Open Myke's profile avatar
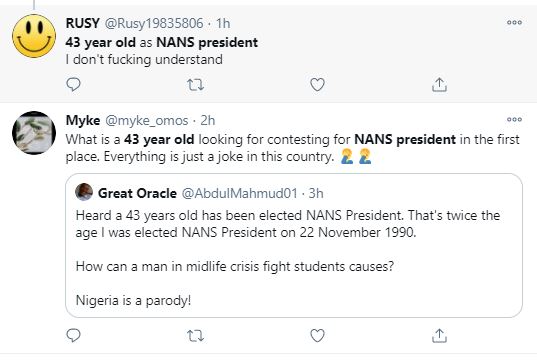Screen dimensions: 537x361 34,133
